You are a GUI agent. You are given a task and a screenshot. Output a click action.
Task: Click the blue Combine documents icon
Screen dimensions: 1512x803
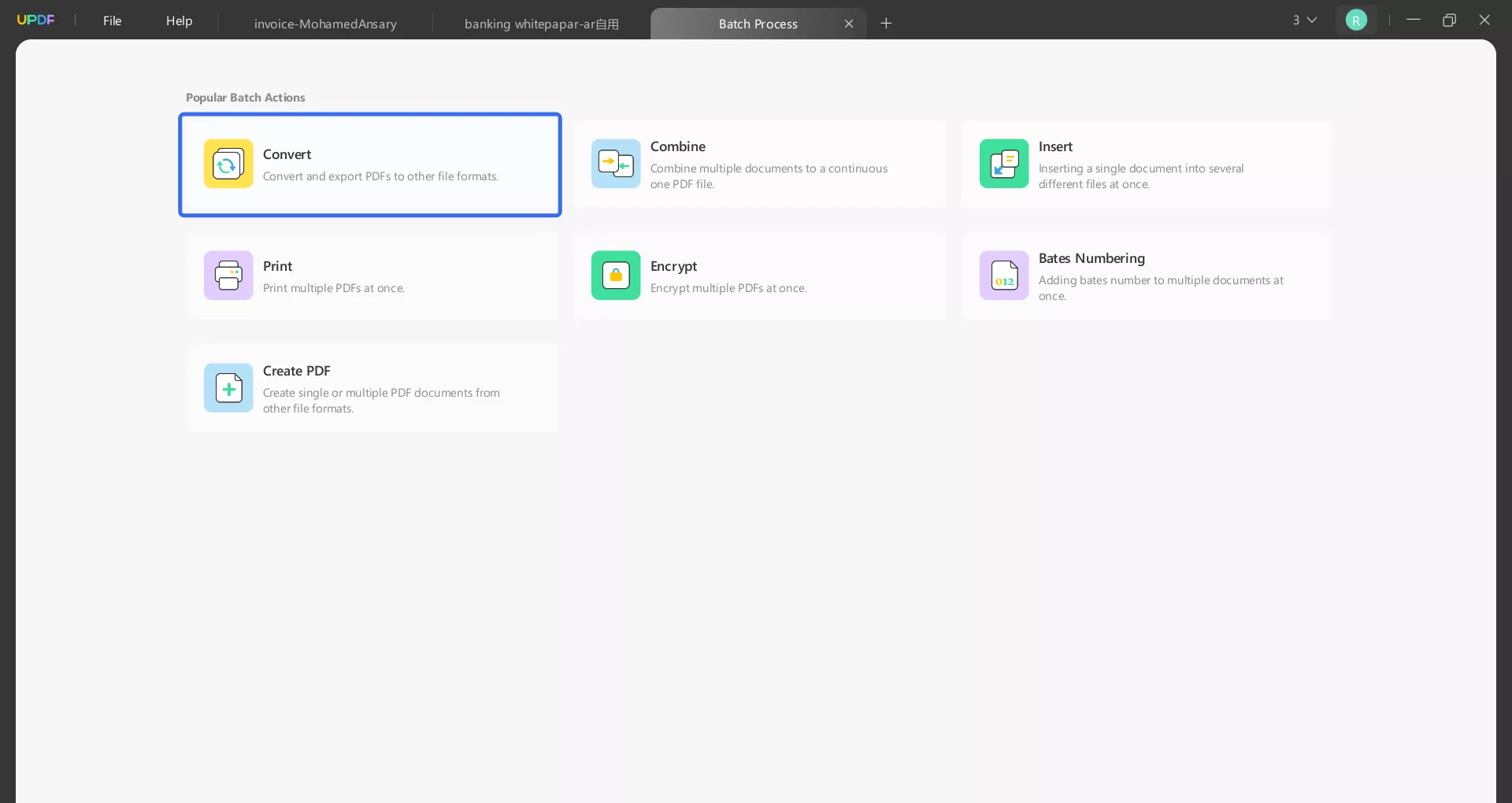(x=616, y=164)
